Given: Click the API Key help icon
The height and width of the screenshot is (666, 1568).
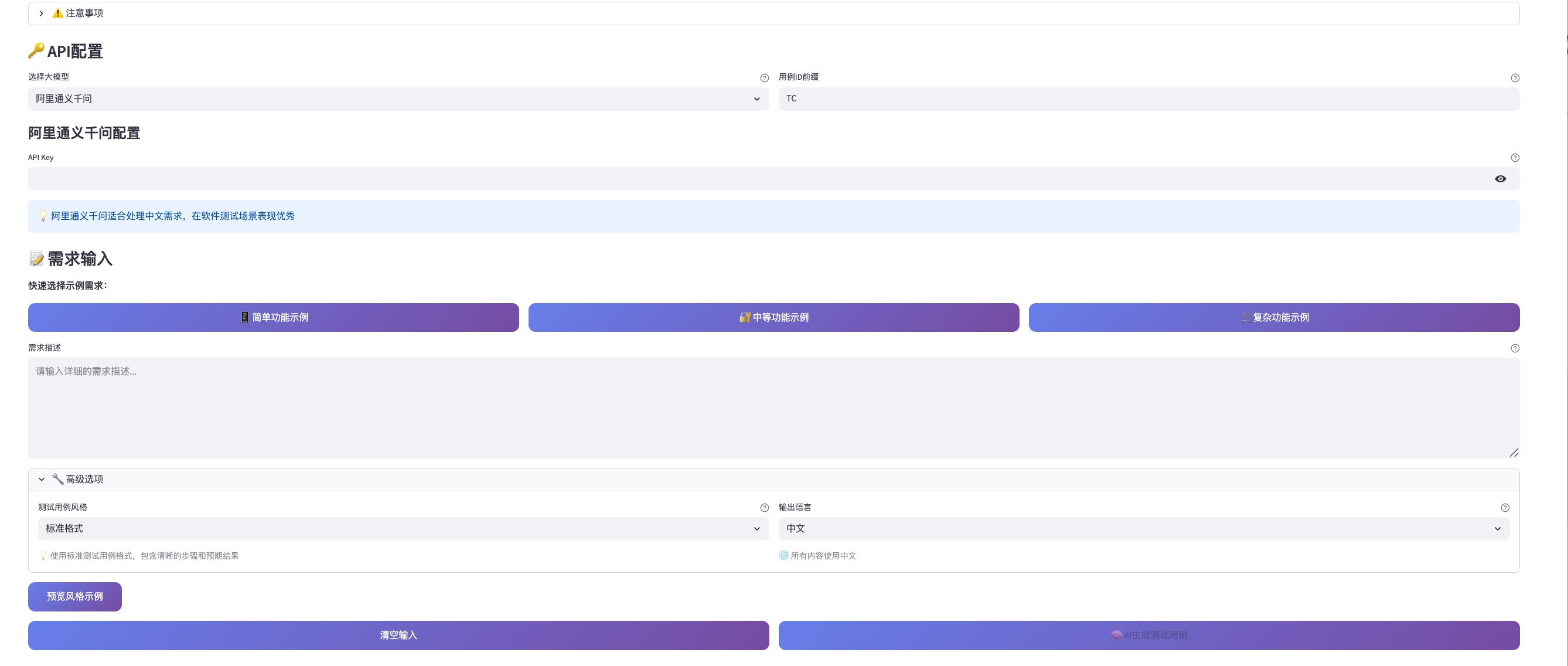Looking at the screenshot, I should tap(1515, 158).
